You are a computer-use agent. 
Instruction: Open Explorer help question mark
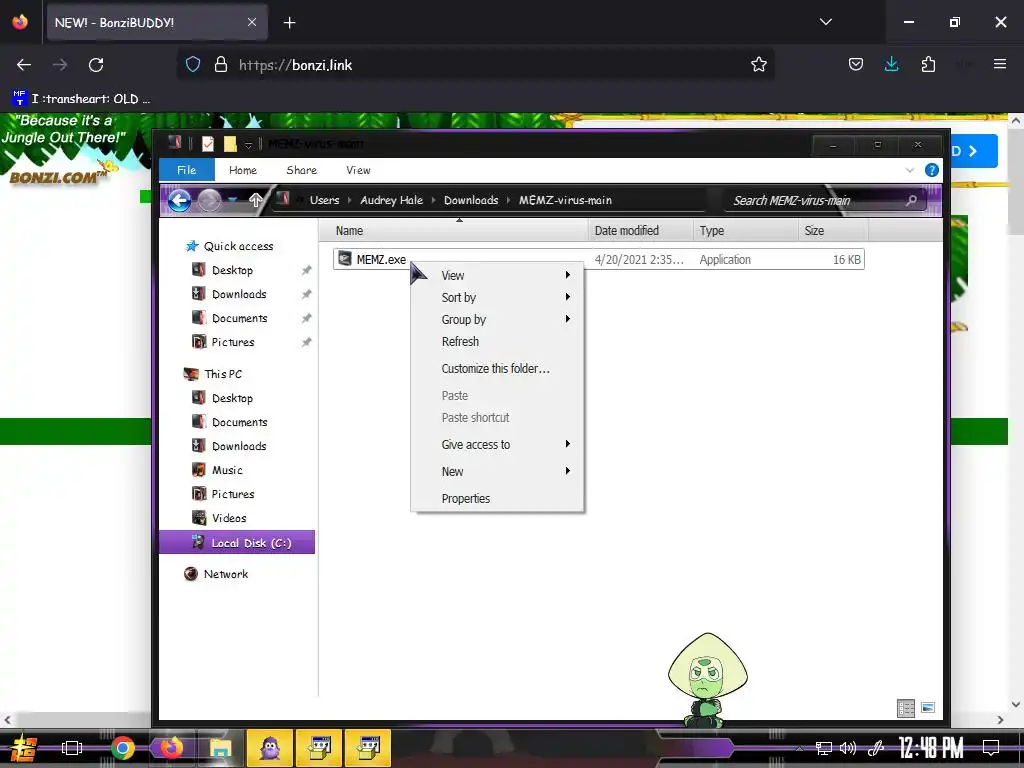coord(932,170)
